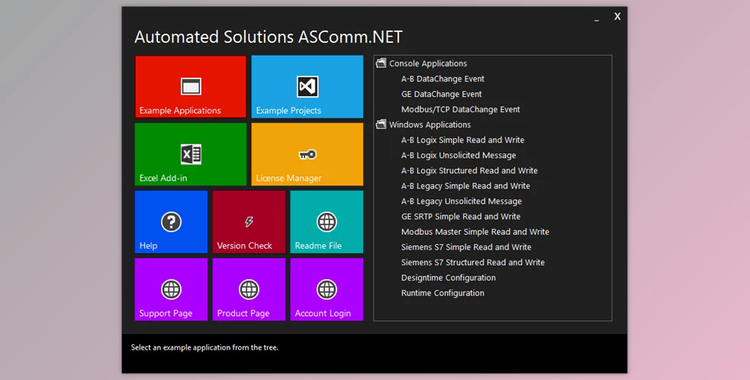
Task: Choose A-B Logix Simple Read and Write
Action: click(x=463, y=140)
